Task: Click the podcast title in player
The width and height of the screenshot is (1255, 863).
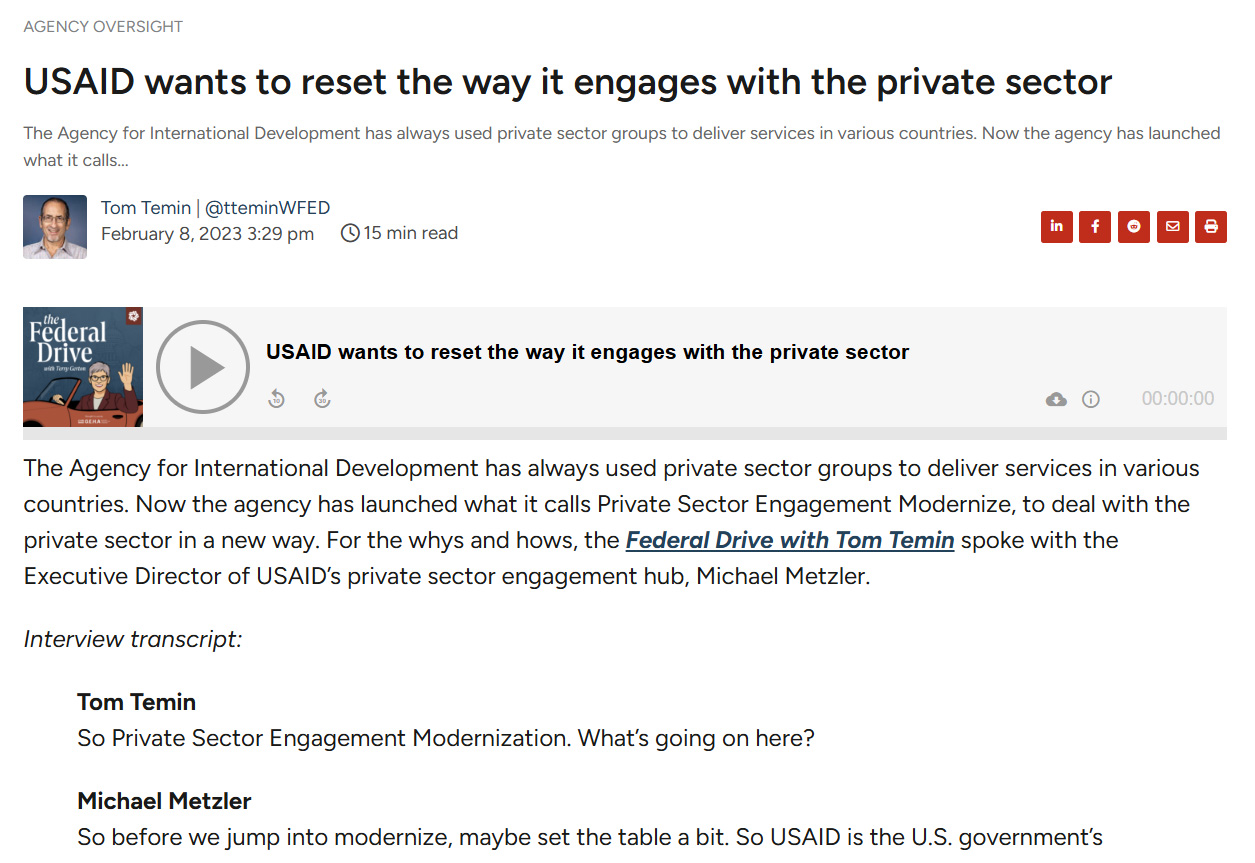Action: pos(587,352)
